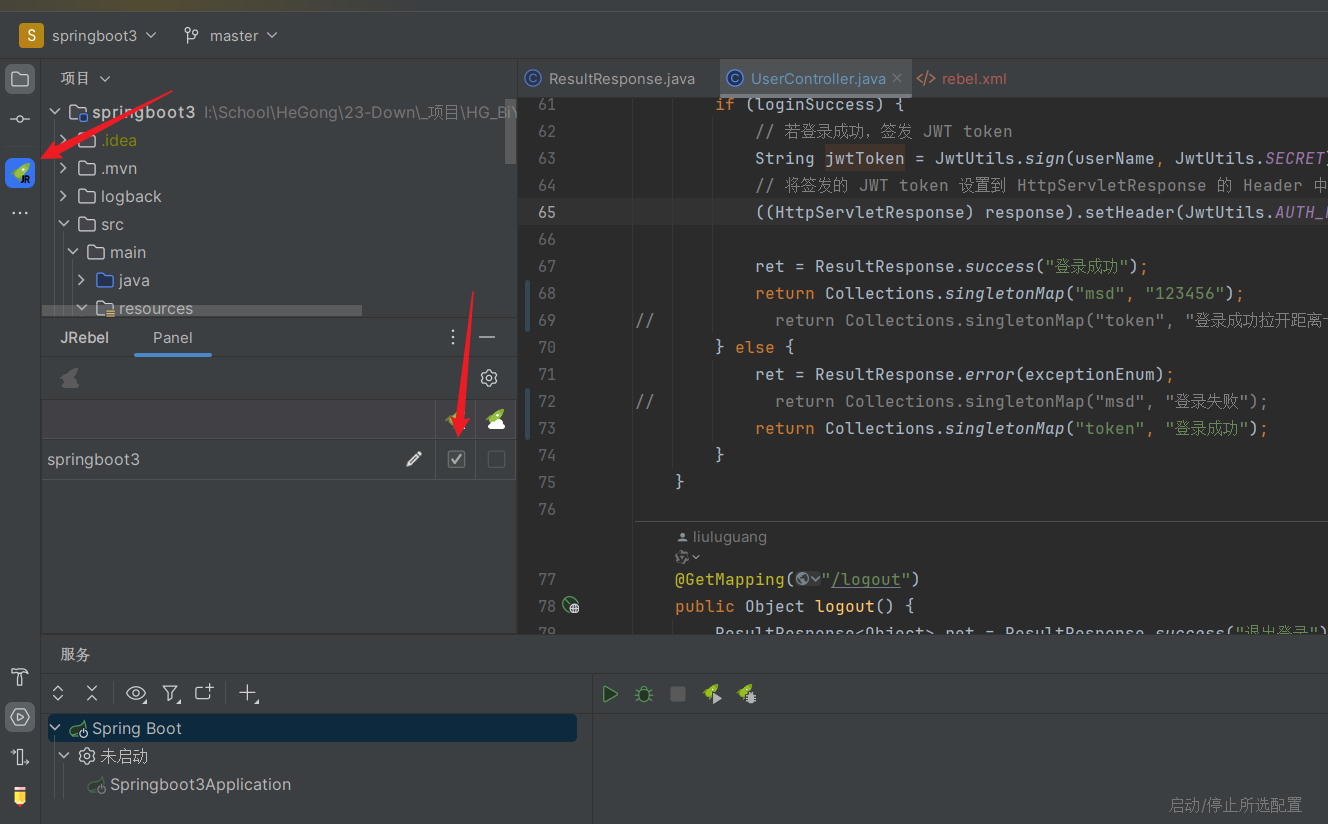Expand all services in the Services toolbar
Viewport: 1328px width, 824px height.
click(58, 693)
